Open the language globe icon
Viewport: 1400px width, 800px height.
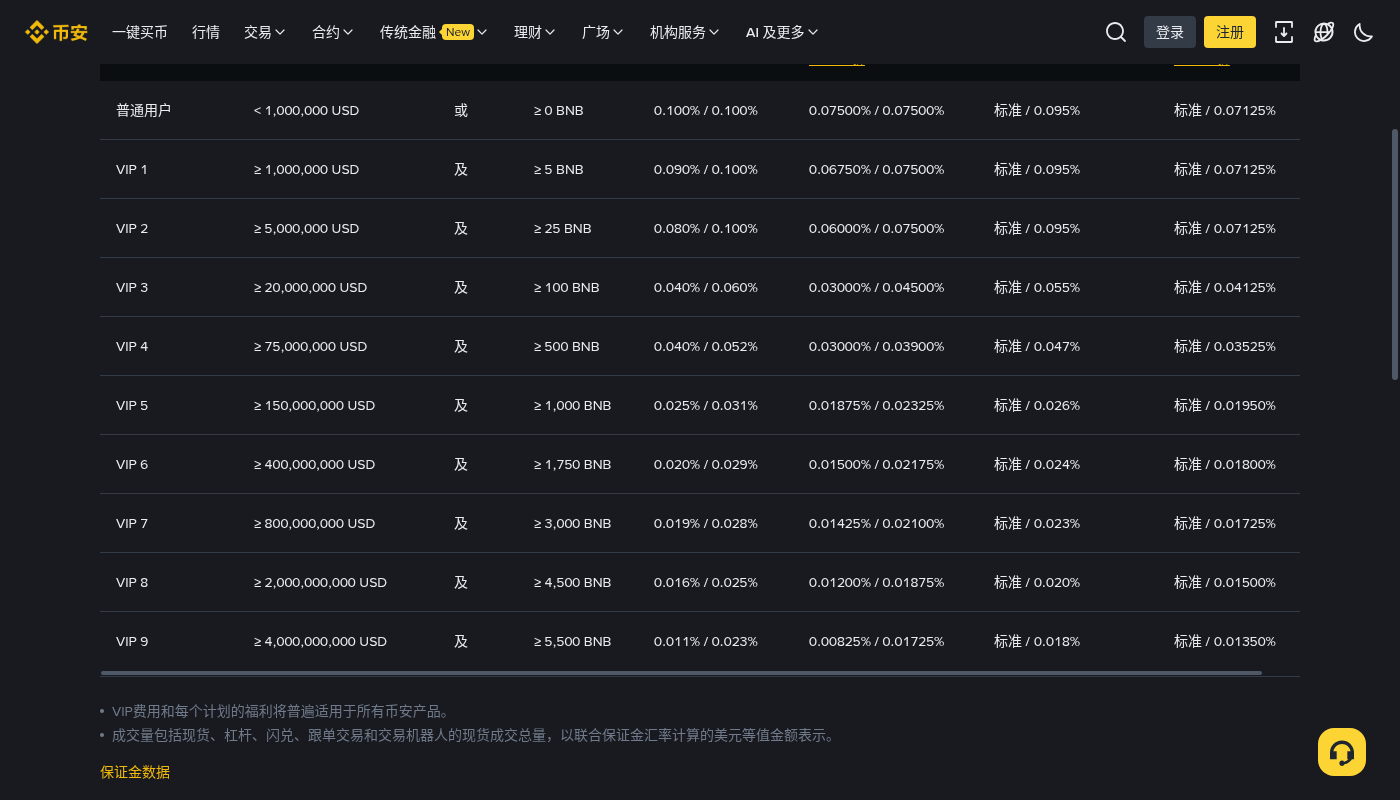tap(1324, 32)
